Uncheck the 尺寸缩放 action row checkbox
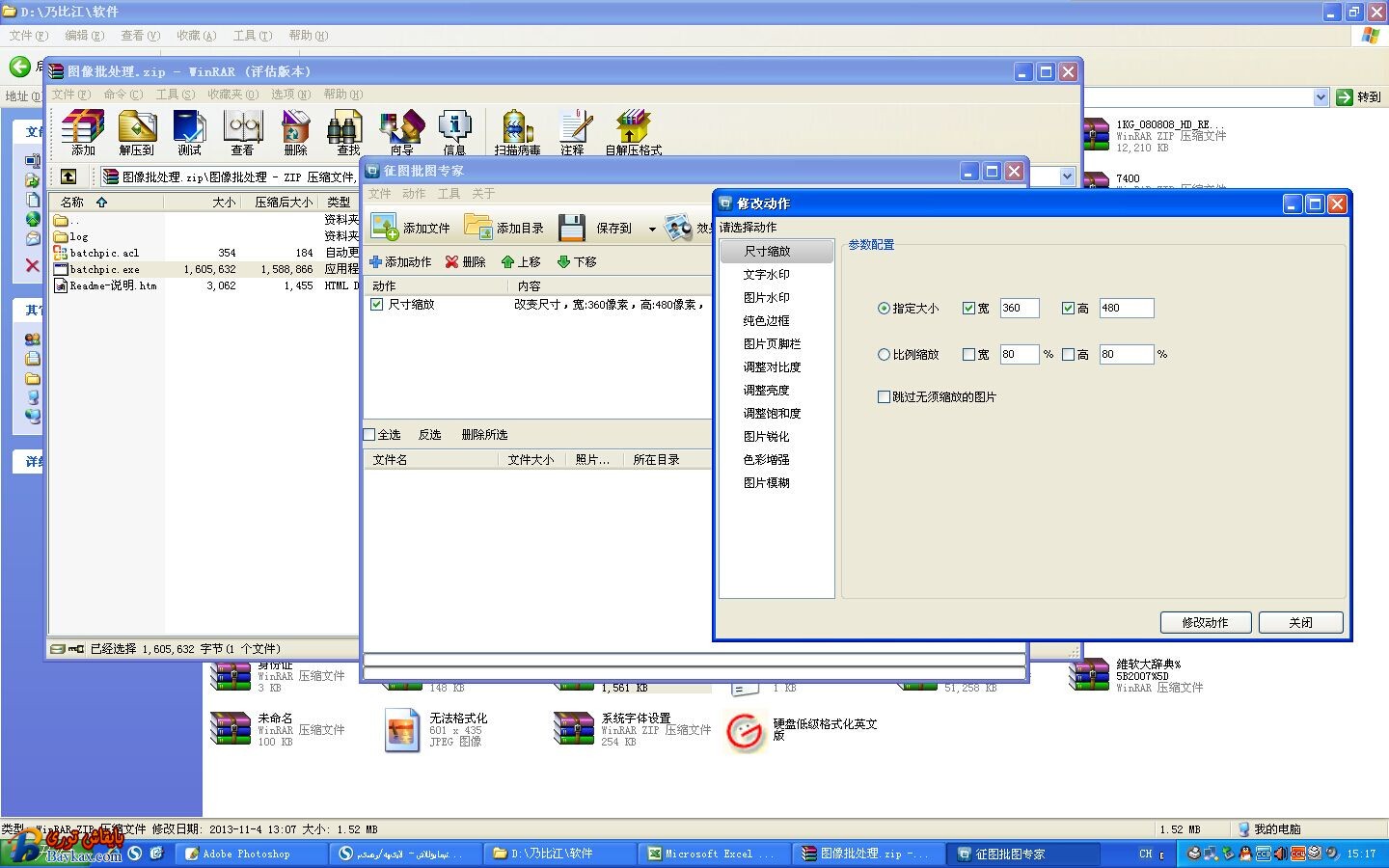Image resolution: width=1389 pixels, height=868 pixels. pos(377,304)
